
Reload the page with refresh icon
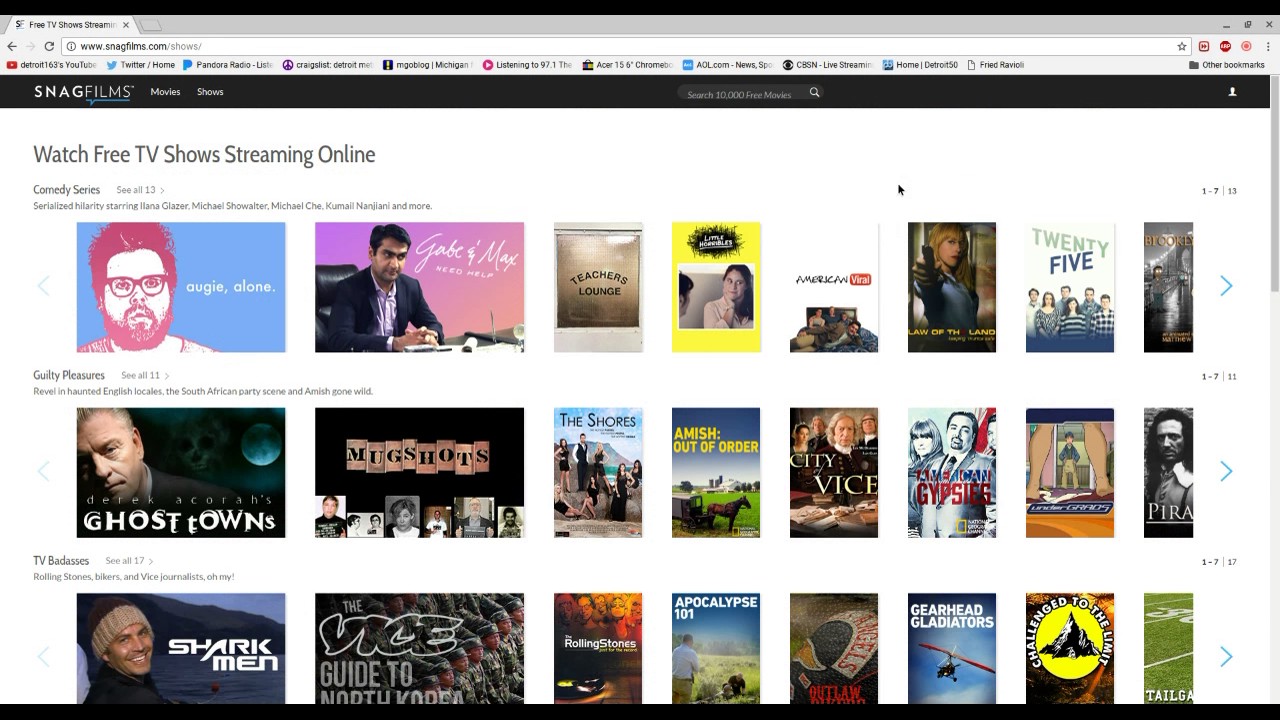coord(48,46)
